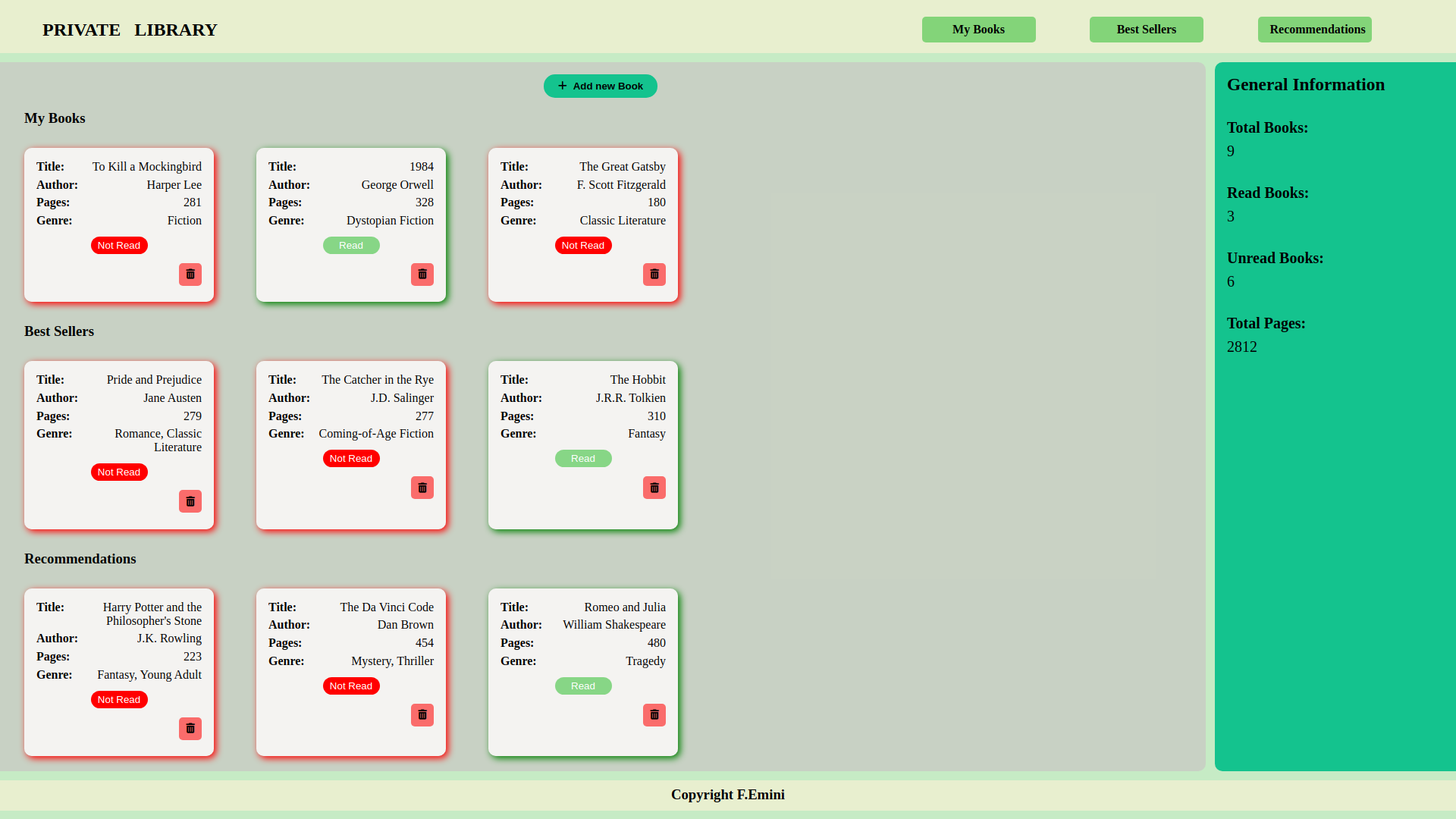This screenshot has width=1456, height=819.
Task: Toggle The Hobbit's Read badge
Action: (x=583, y=459)
